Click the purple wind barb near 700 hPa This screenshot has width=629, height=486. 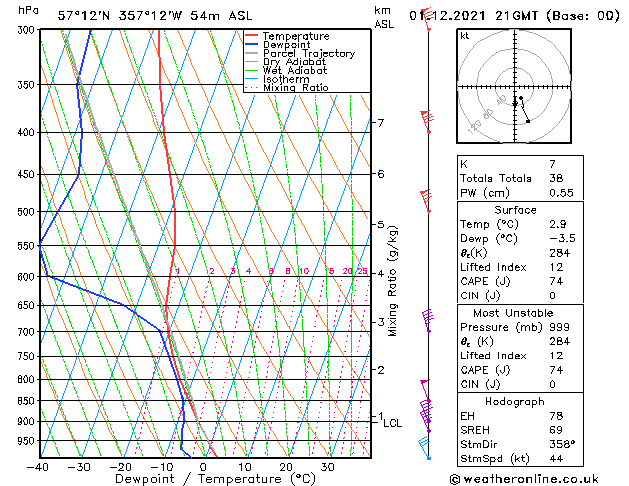click(x=428, y=321)
